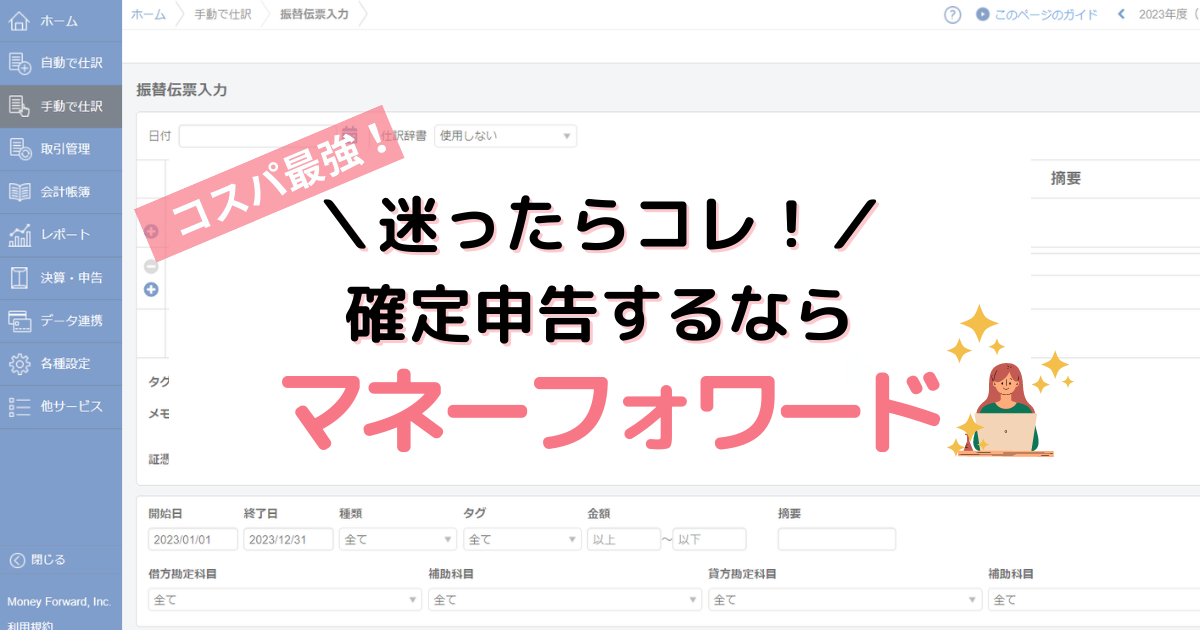The image size is (1200, 630).
Task: Open 他サービス in the sidebar
Action: click(61, 407)
